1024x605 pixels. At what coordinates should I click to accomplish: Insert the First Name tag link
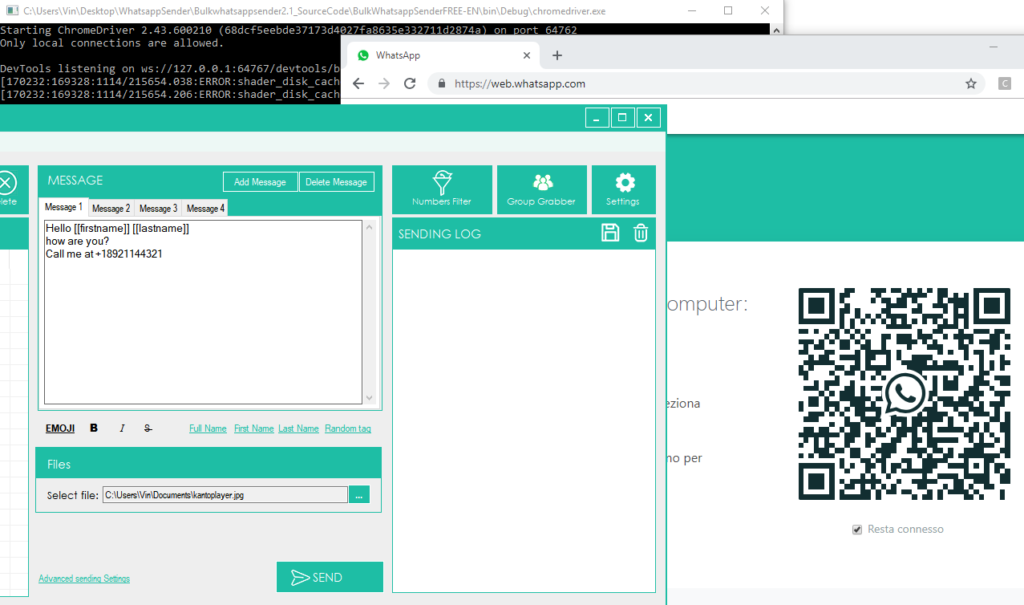pos(254,428)
